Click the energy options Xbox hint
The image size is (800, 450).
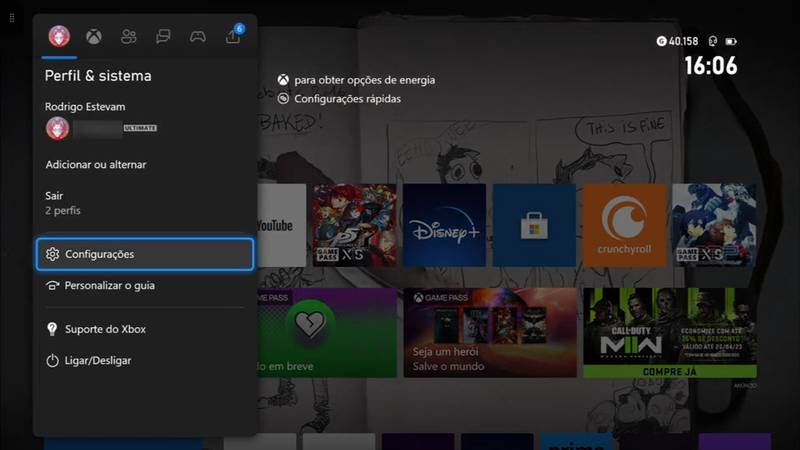coord(356,80)
